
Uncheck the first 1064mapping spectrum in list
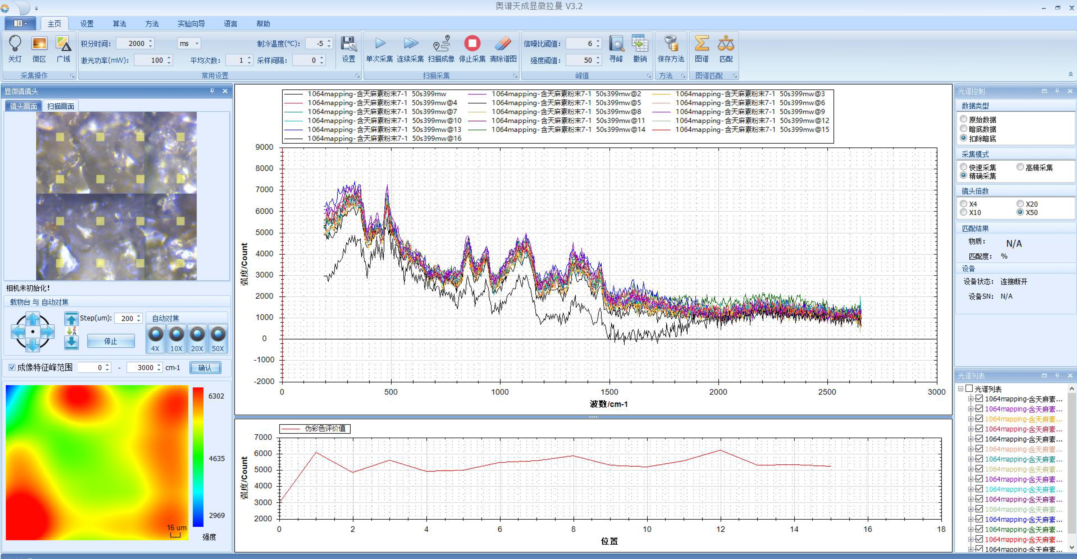pyautogui.click(x=979, y=399)
